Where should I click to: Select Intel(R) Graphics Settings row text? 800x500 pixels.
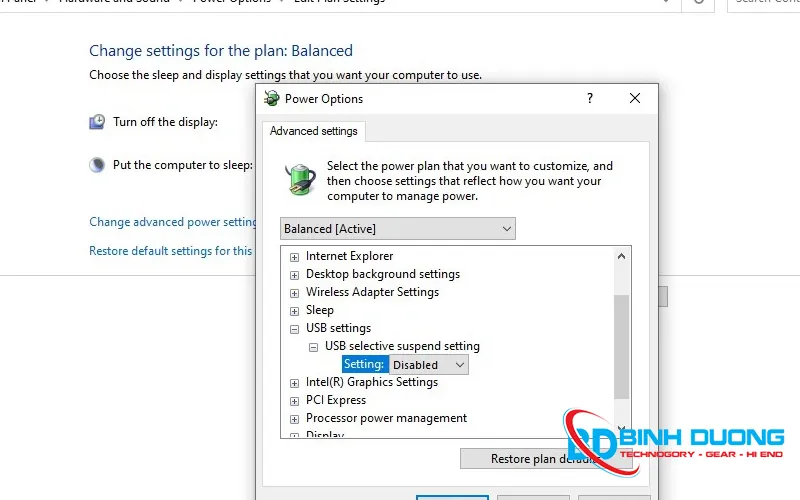[372, 382]
